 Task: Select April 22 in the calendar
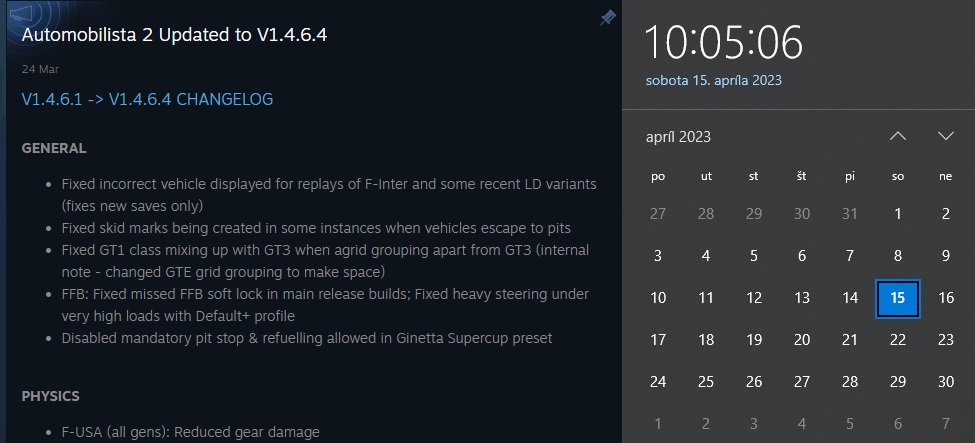tap(898, 340)
